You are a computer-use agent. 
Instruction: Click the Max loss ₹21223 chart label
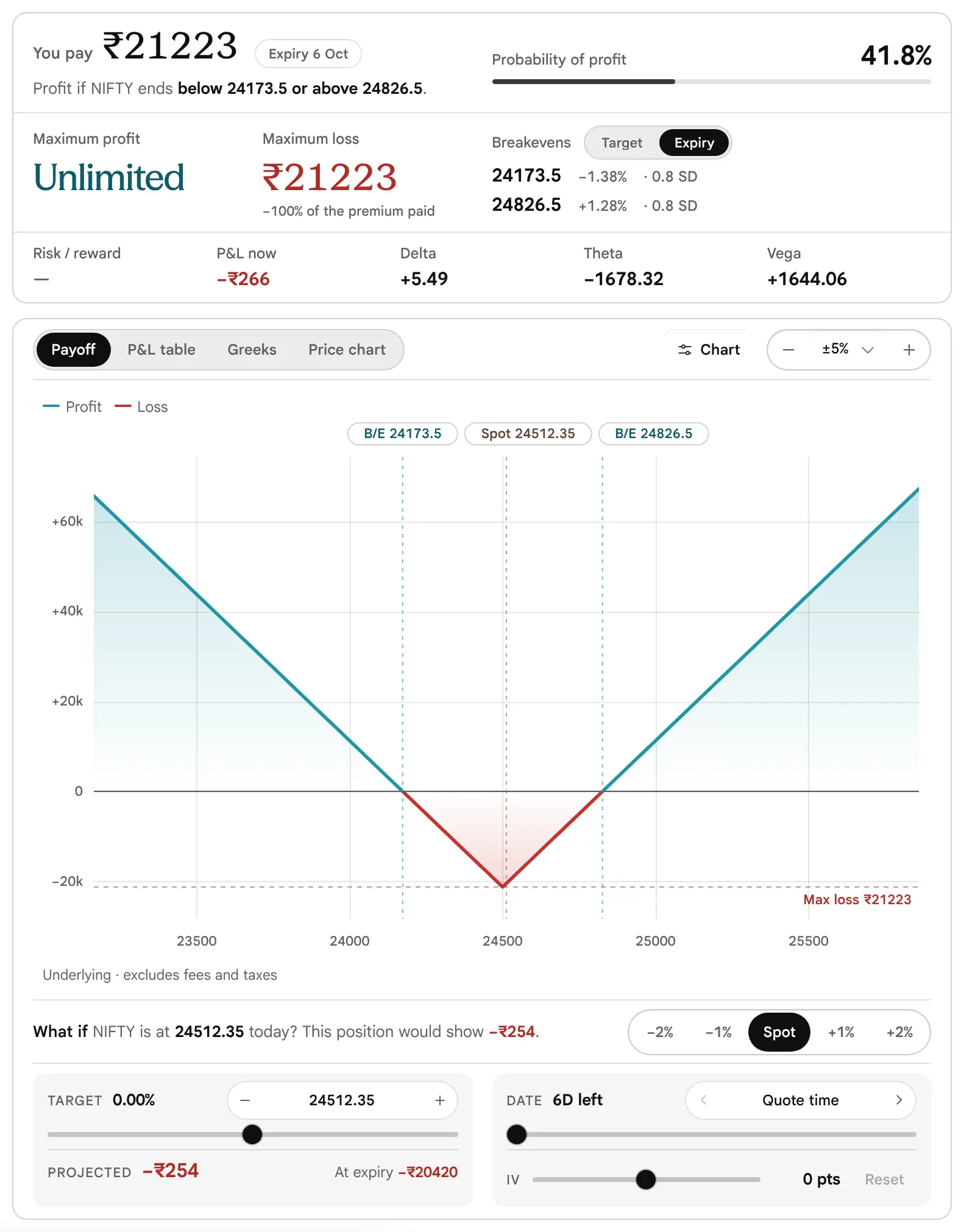tap(857, 900)
